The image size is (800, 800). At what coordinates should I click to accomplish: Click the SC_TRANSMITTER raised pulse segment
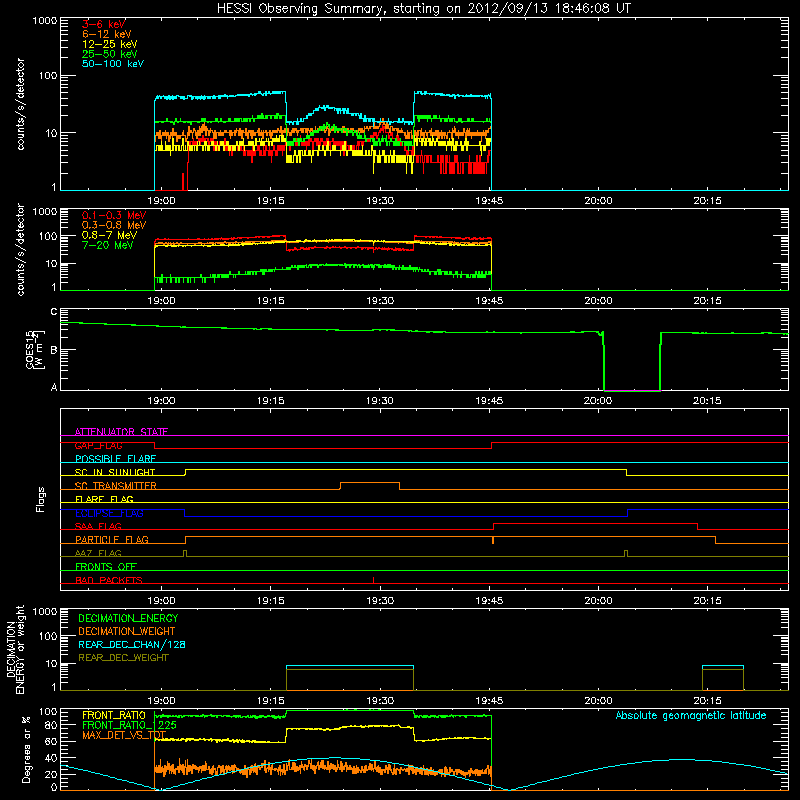[370, 483]
